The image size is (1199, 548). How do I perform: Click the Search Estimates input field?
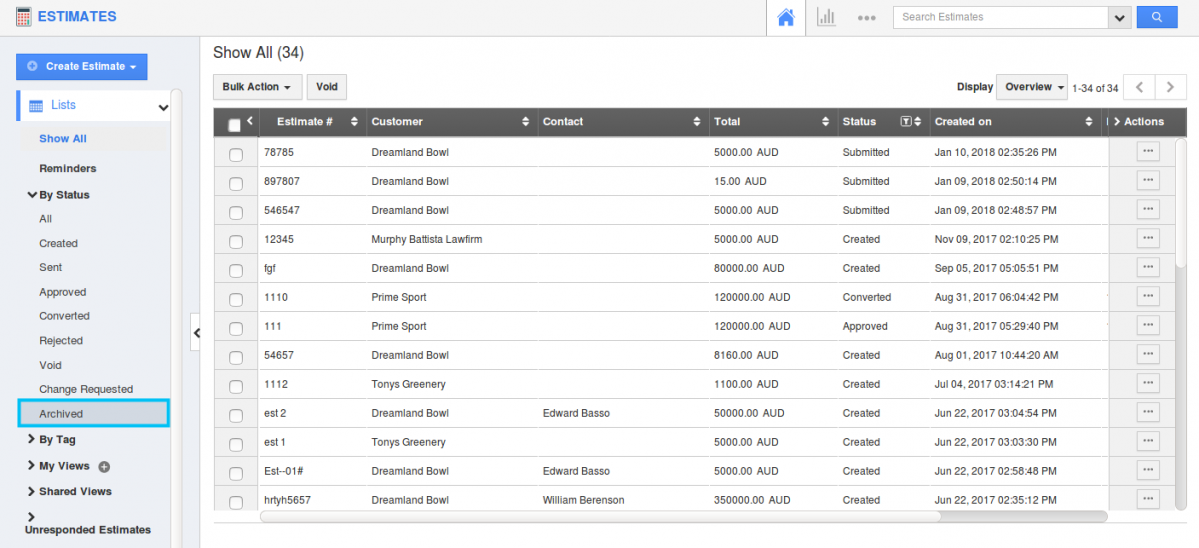coord(1000,17)
